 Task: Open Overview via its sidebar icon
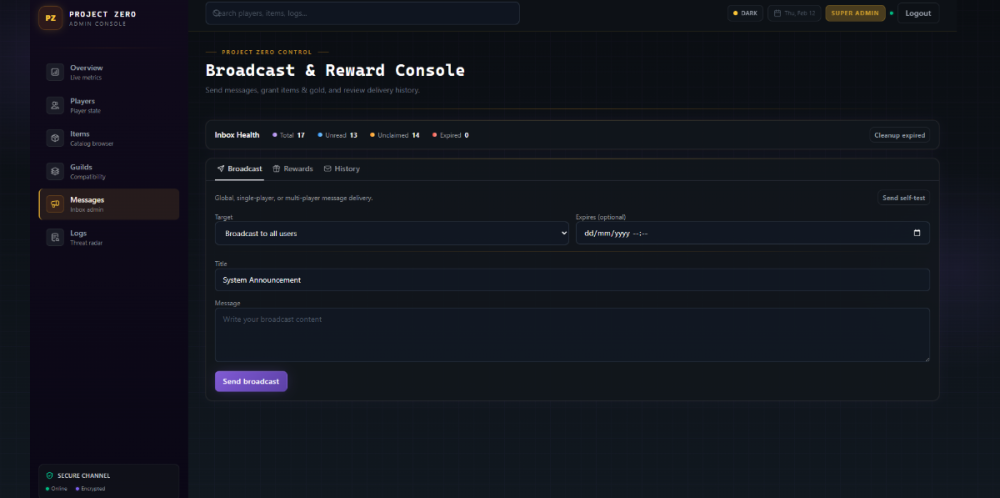pyautogui.click(x=55, y=72)
